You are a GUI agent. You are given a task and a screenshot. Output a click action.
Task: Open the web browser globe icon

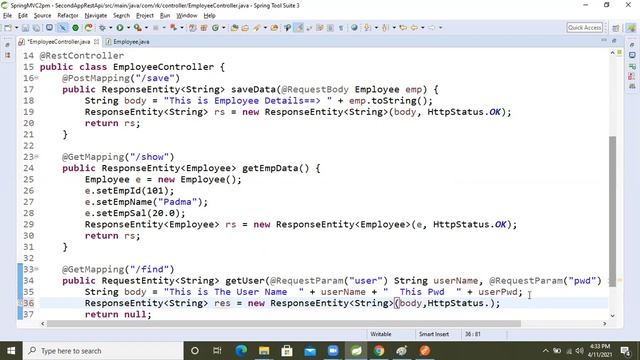point(354,28)
